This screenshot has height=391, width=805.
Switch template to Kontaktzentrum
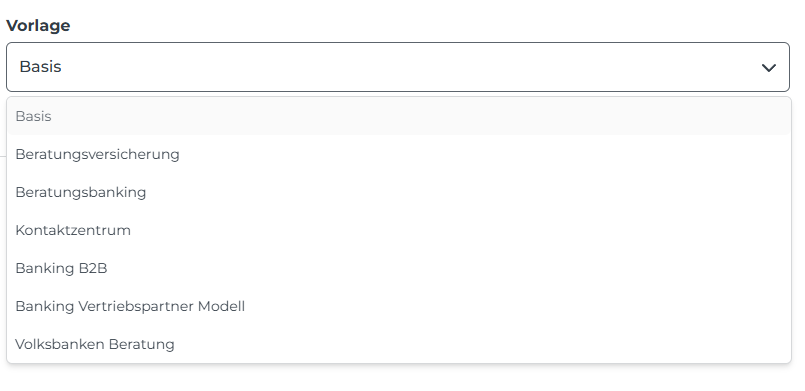coord(398,230)
